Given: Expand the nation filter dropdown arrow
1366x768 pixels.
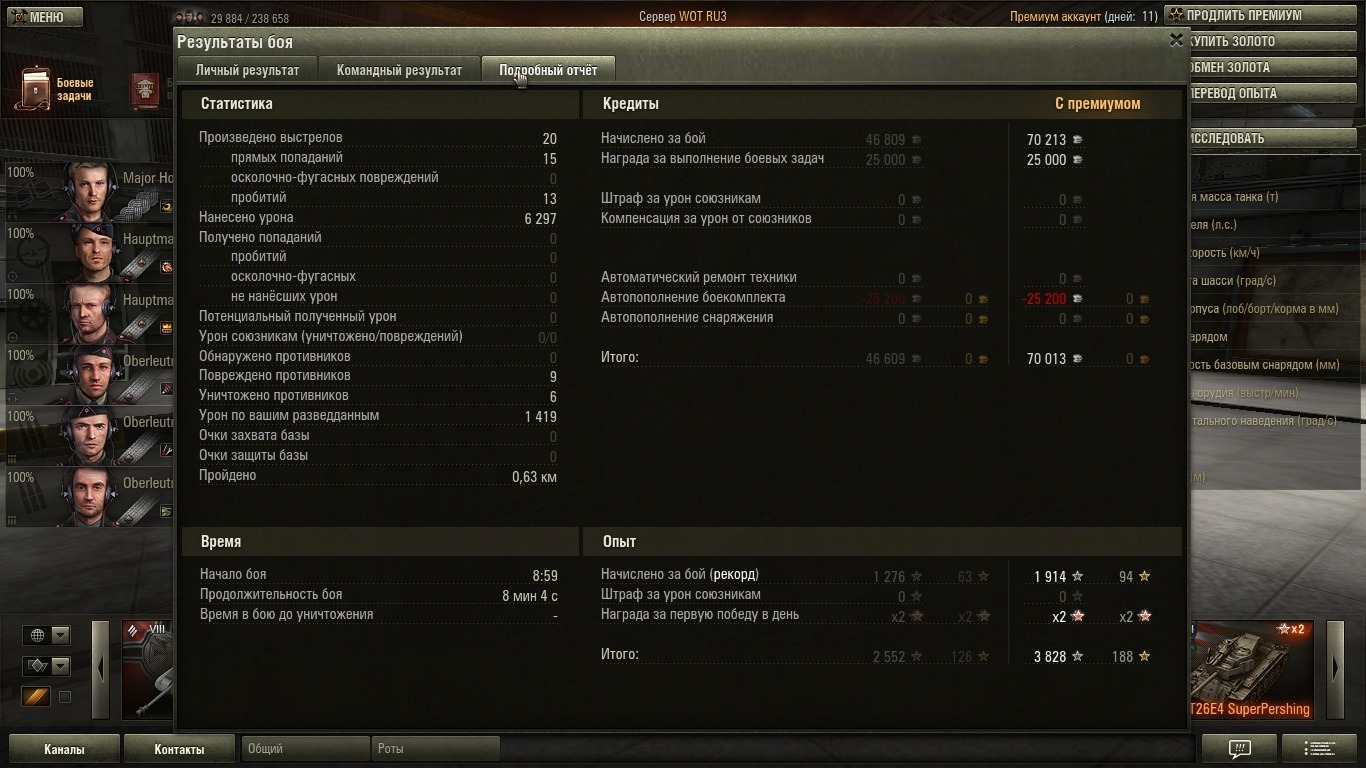Looking at the screenshot, I should click(61, 635).
